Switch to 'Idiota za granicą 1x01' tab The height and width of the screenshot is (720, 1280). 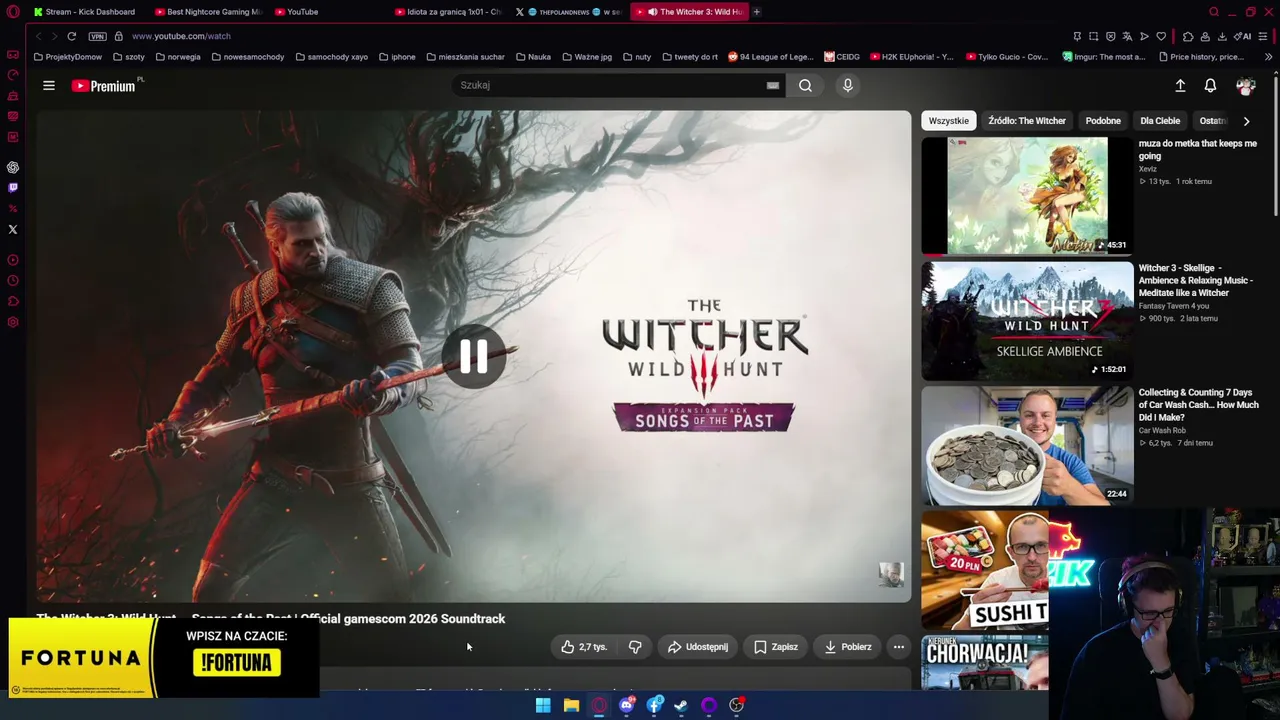[447, 12]
